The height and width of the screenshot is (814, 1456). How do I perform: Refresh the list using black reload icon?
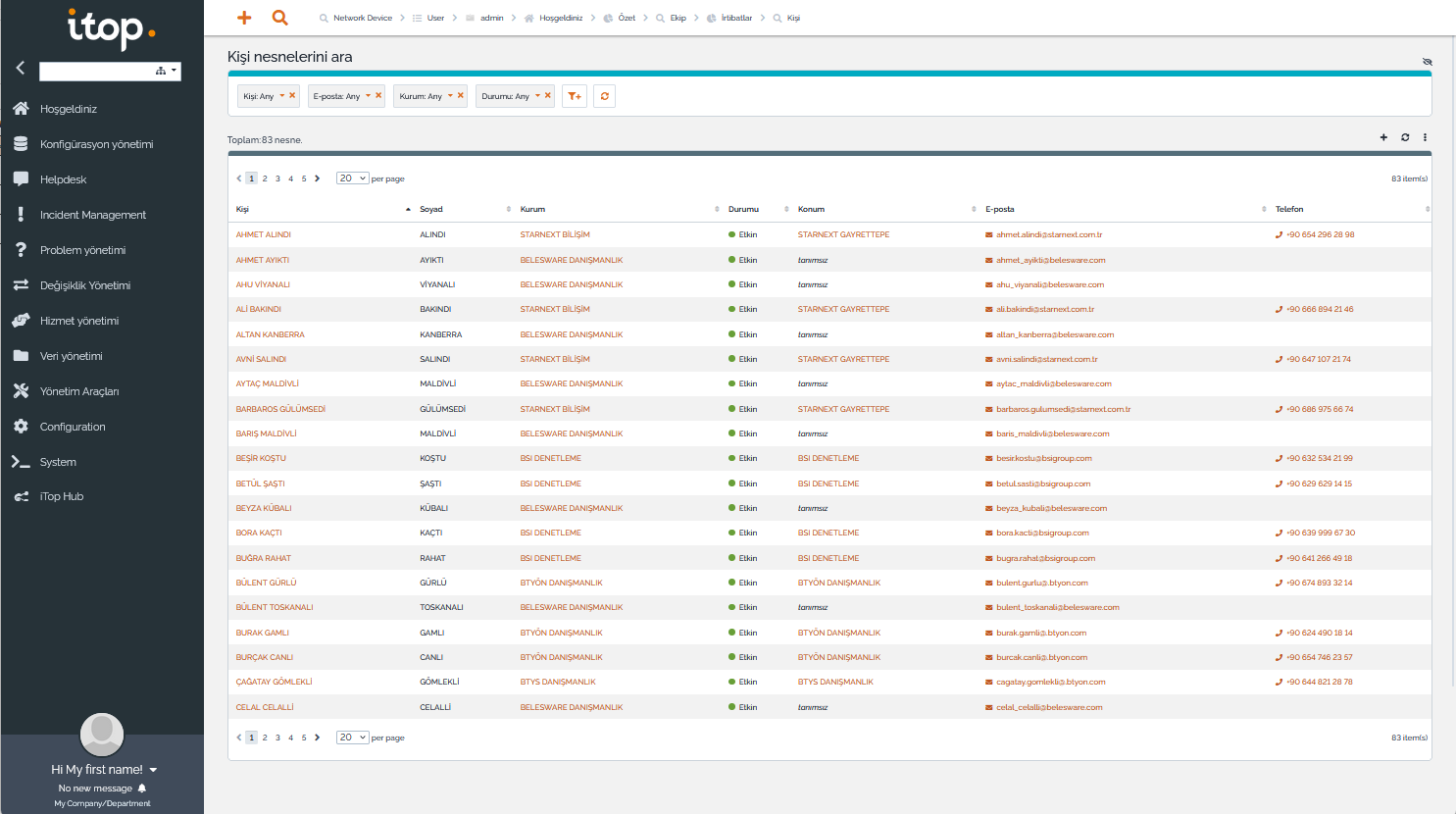(x=1405, y=137)
